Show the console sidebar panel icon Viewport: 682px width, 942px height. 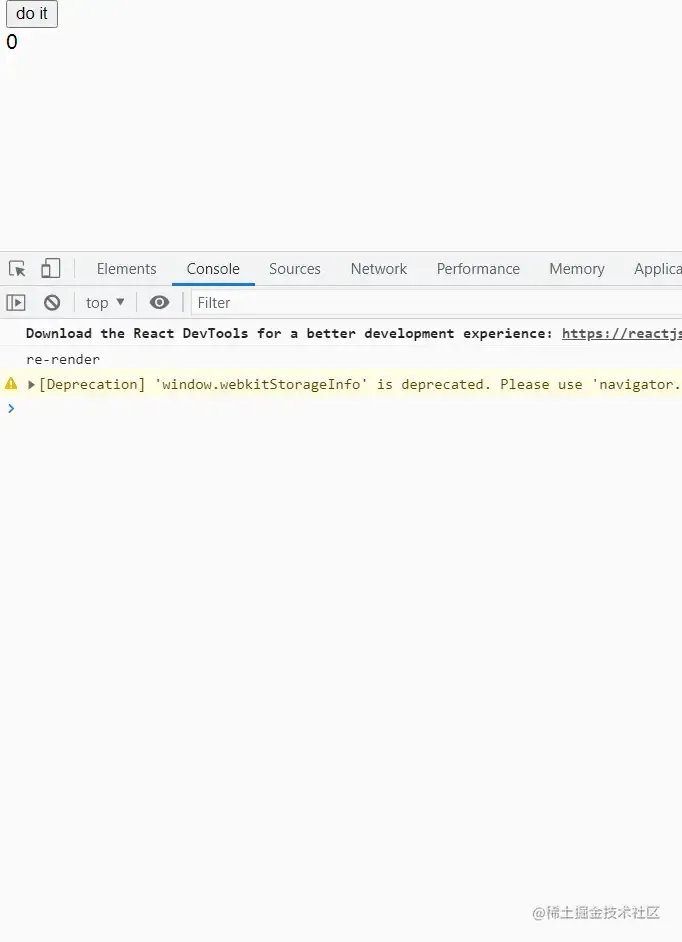16,302
